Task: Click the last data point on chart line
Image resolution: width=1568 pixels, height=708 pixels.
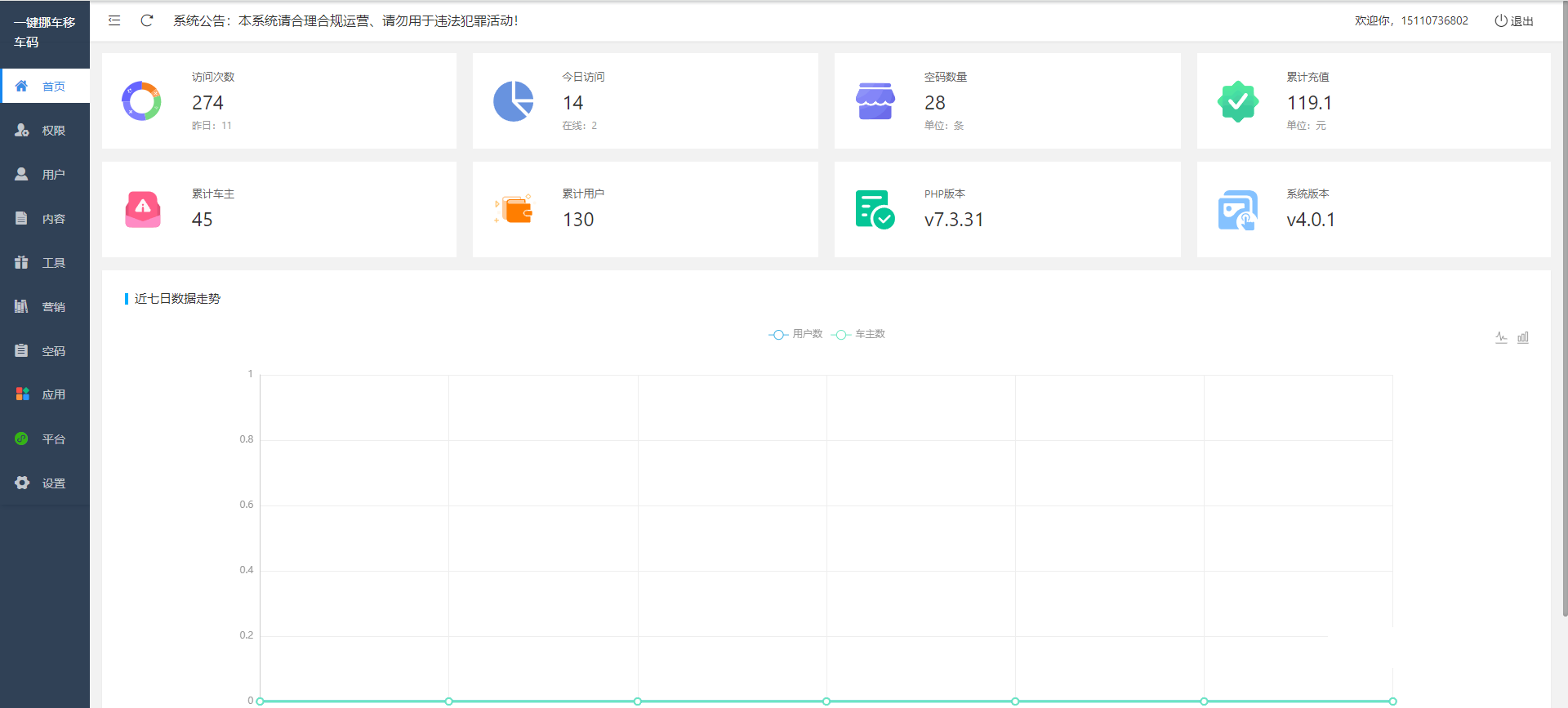Action: pyautogui.click(x=1392, y=701)
